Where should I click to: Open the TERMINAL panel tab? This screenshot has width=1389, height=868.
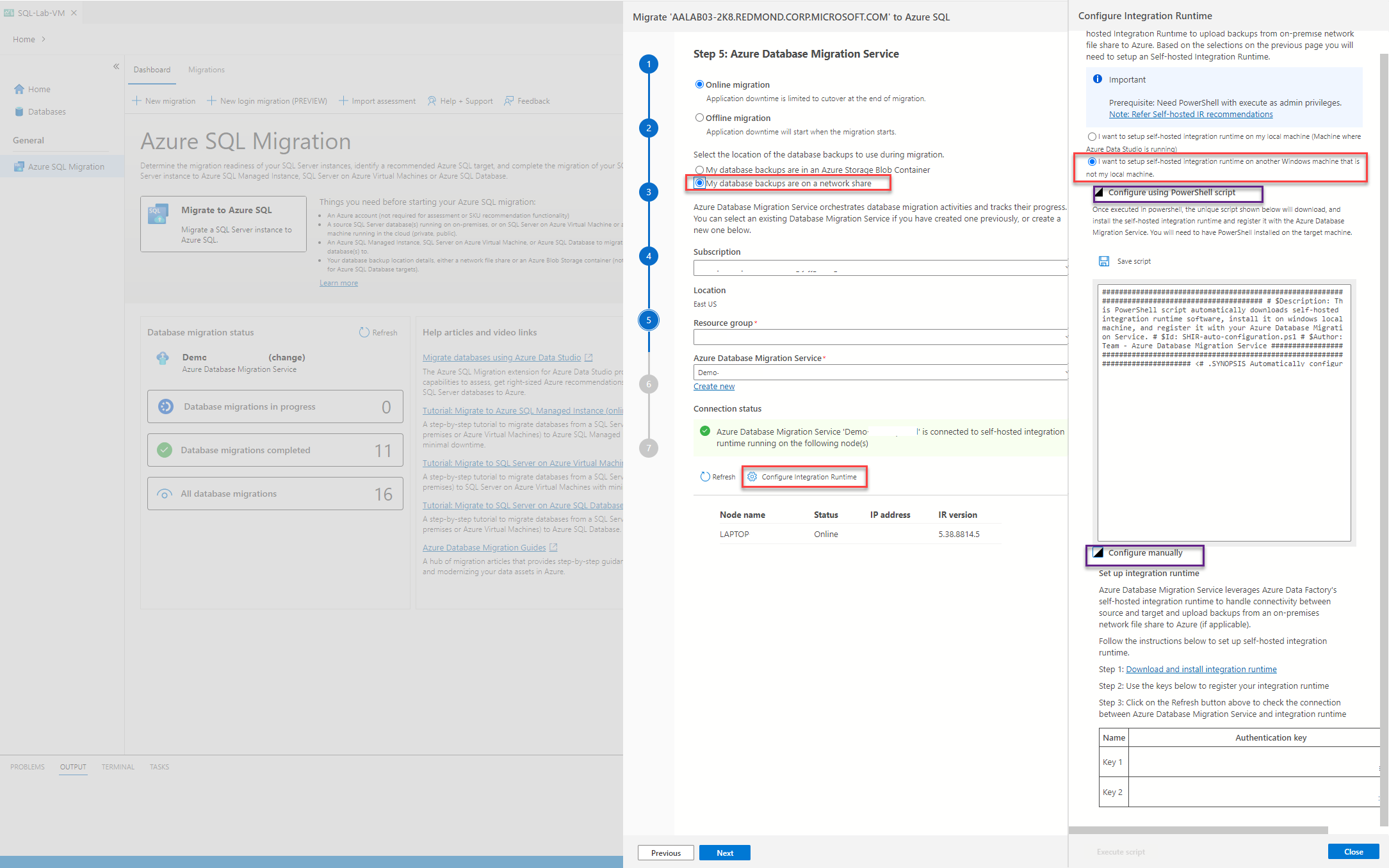[118, 767]
